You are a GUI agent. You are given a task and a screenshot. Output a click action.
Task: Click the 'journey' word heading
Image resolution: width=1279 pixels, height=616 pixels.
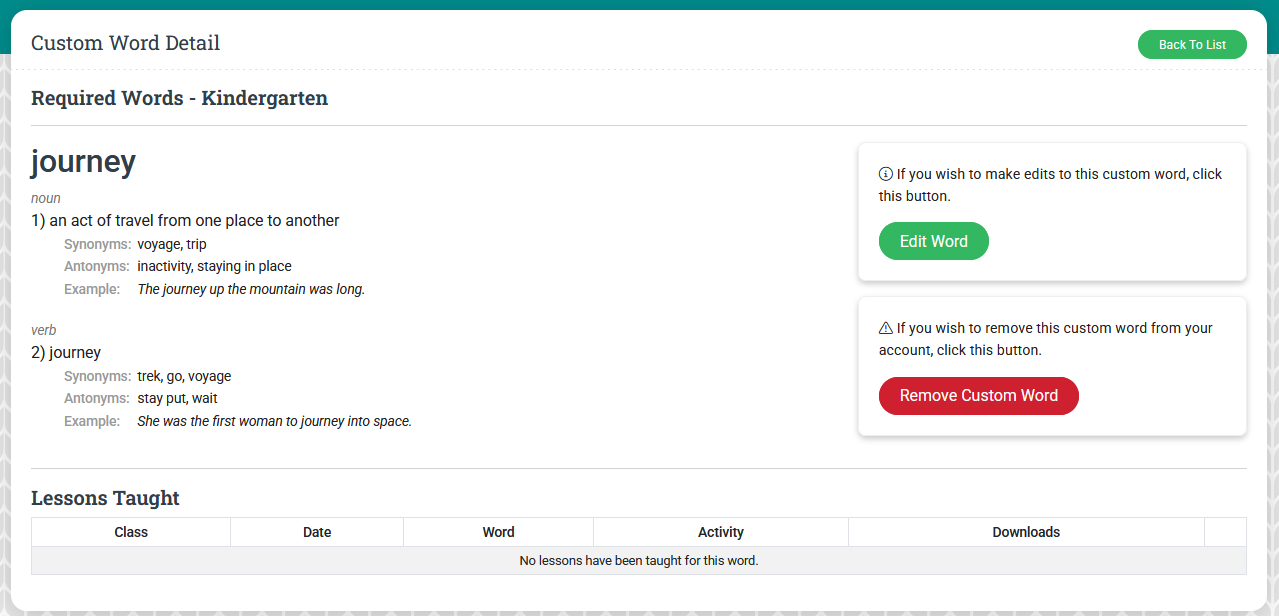coord(83,162)
